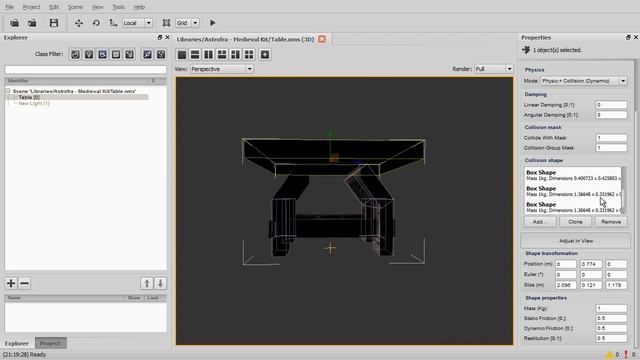
Task: Click the Remove collision shape button
Action: coord(611,222)
